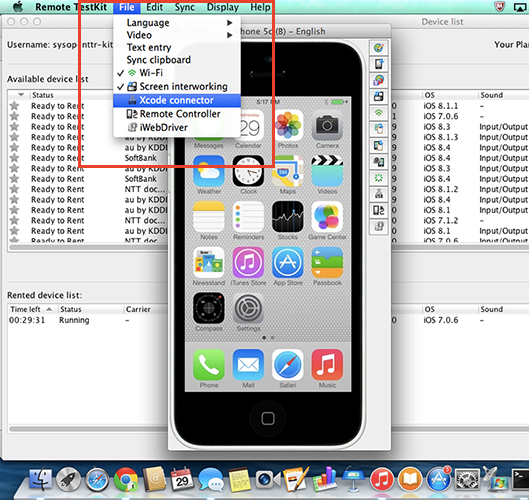529x500 pixels.
Task: Click the camera-and-phone screenshot toolbar icon
Action: pos(379,162)
